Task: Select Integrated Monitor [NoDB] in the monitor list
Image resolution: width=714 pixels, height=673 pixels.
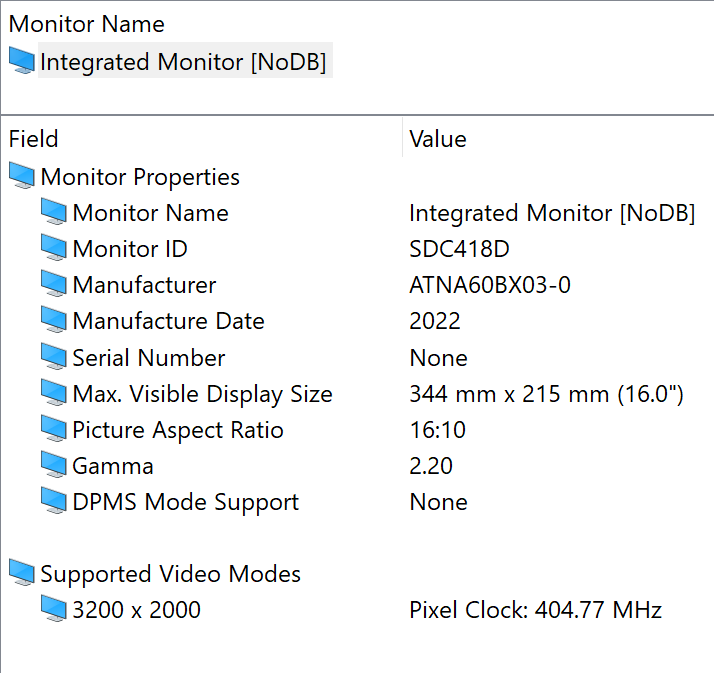Action: tap(183, 62)
